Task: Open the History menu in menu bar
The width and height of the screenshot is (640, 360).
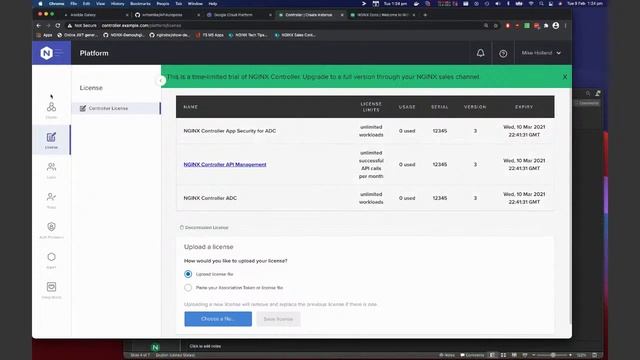Action: coord(118,4)
